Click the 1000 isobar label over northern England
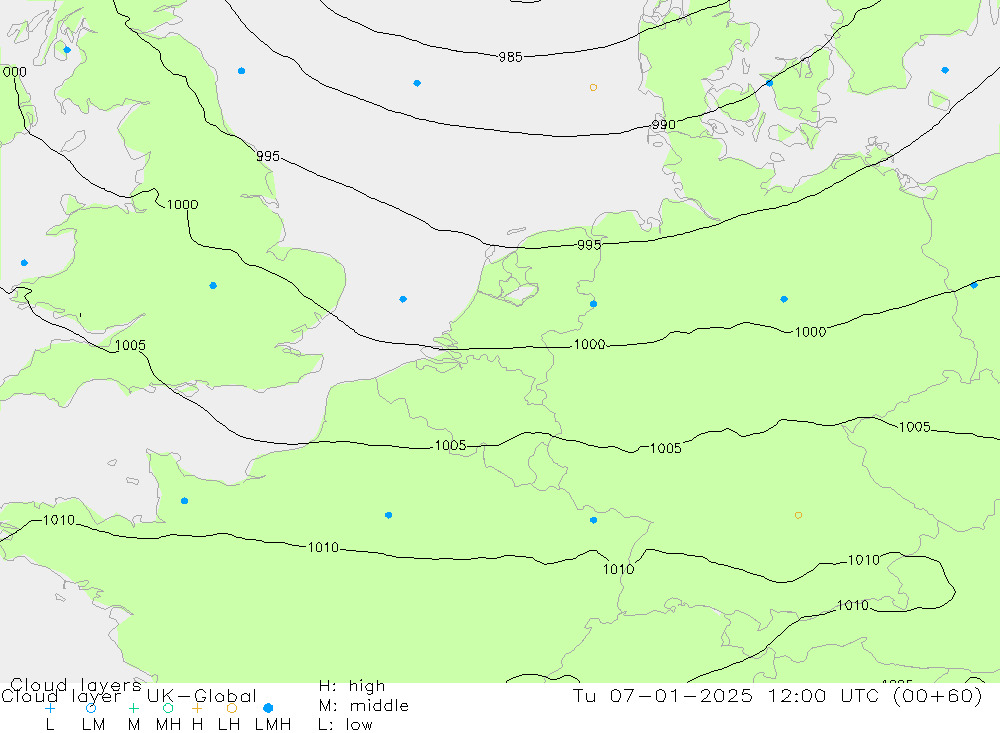 coord(182,205)
